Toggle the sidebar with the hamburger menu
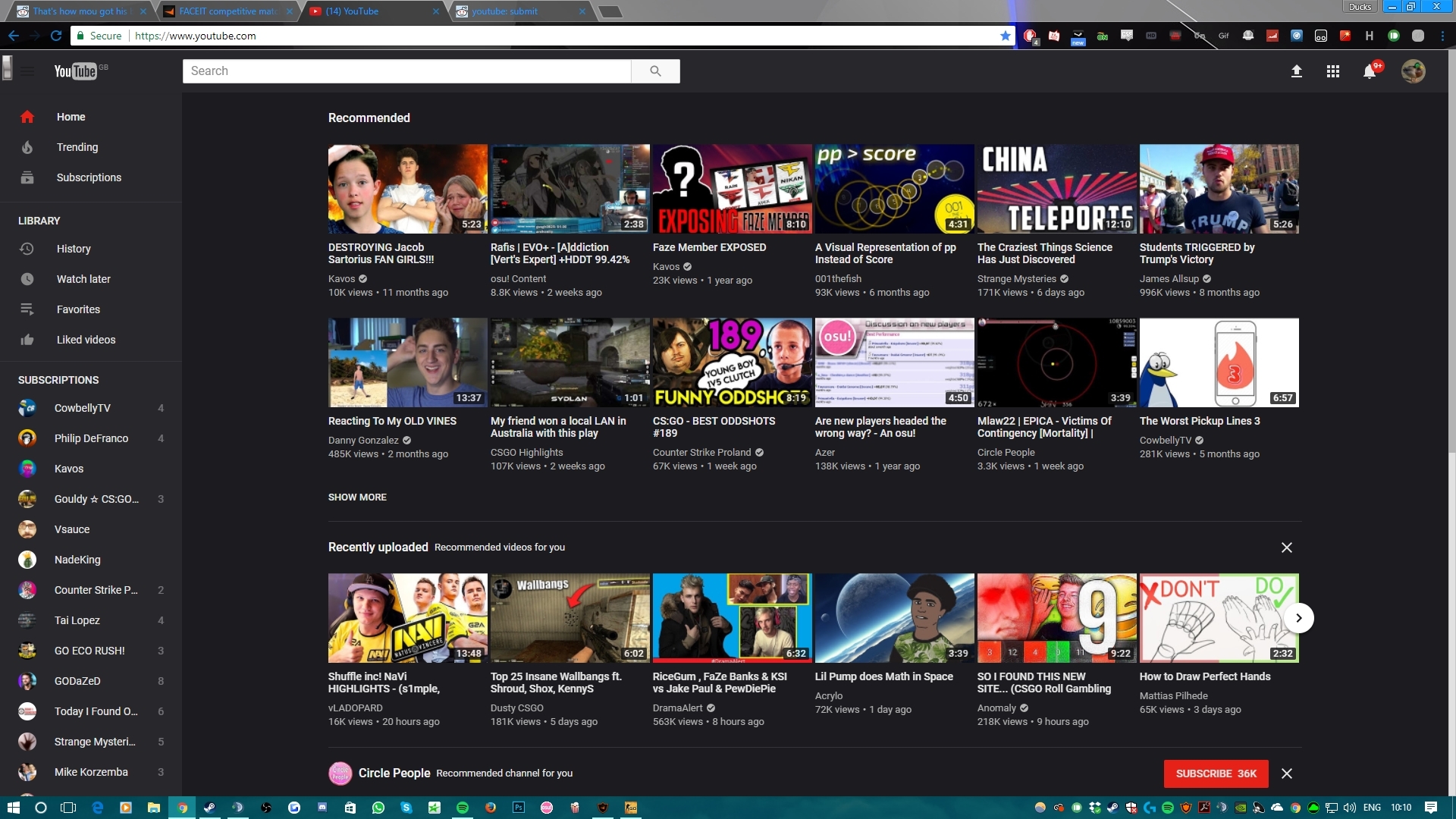Screen dimensions: 1456x819 click(x=28, y=71)
